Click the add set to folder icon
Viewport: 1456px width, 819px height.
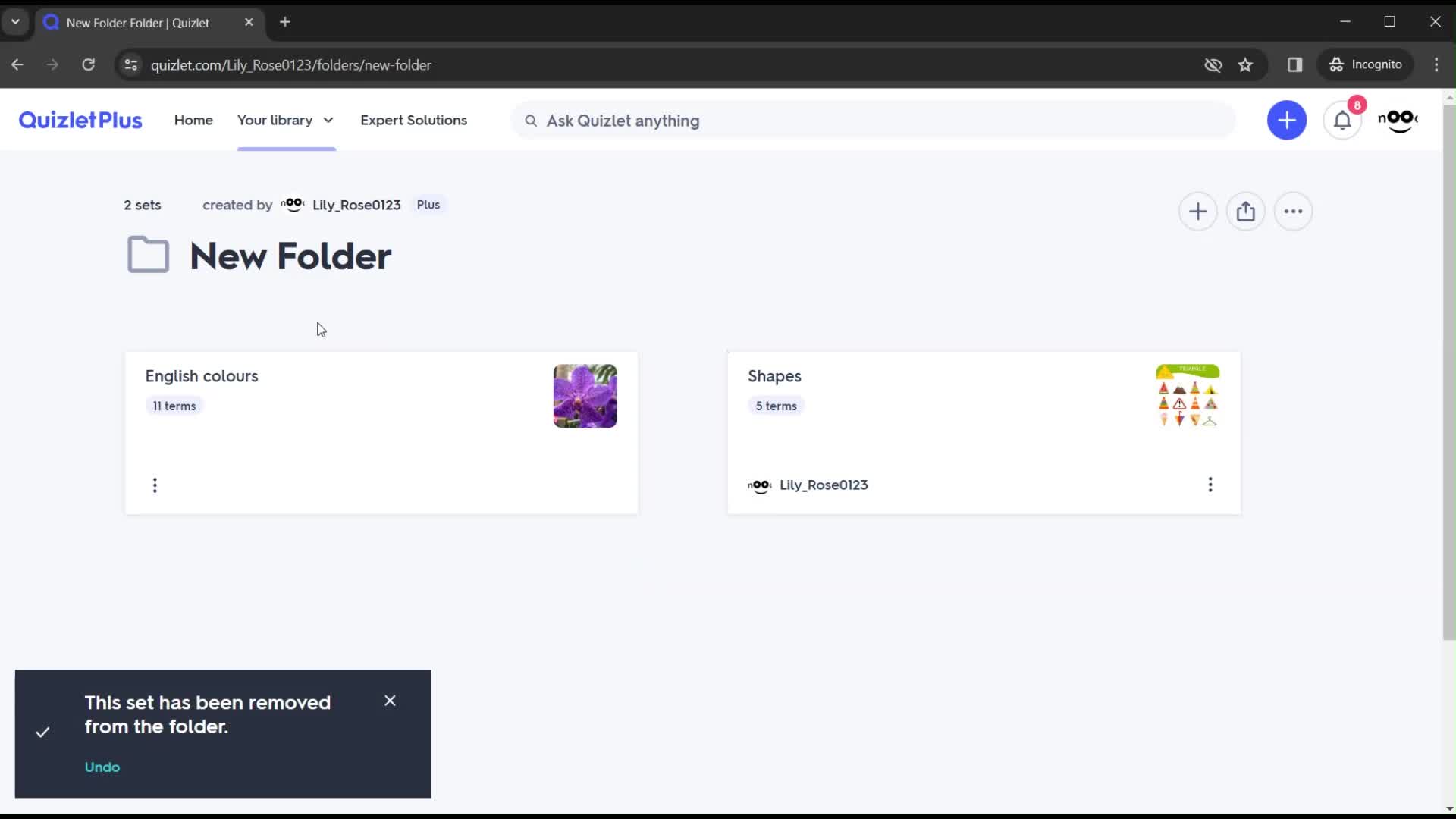(x=1198, y=211)
